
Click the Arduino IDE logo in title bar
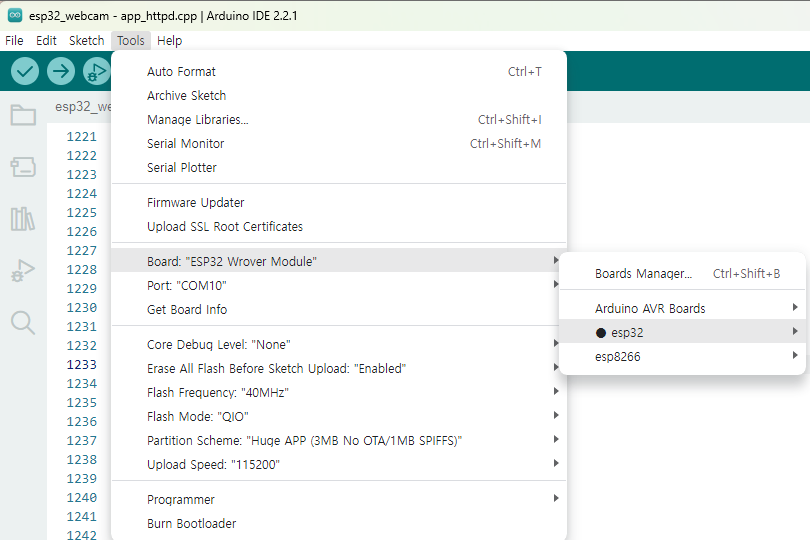pos(15,16)
